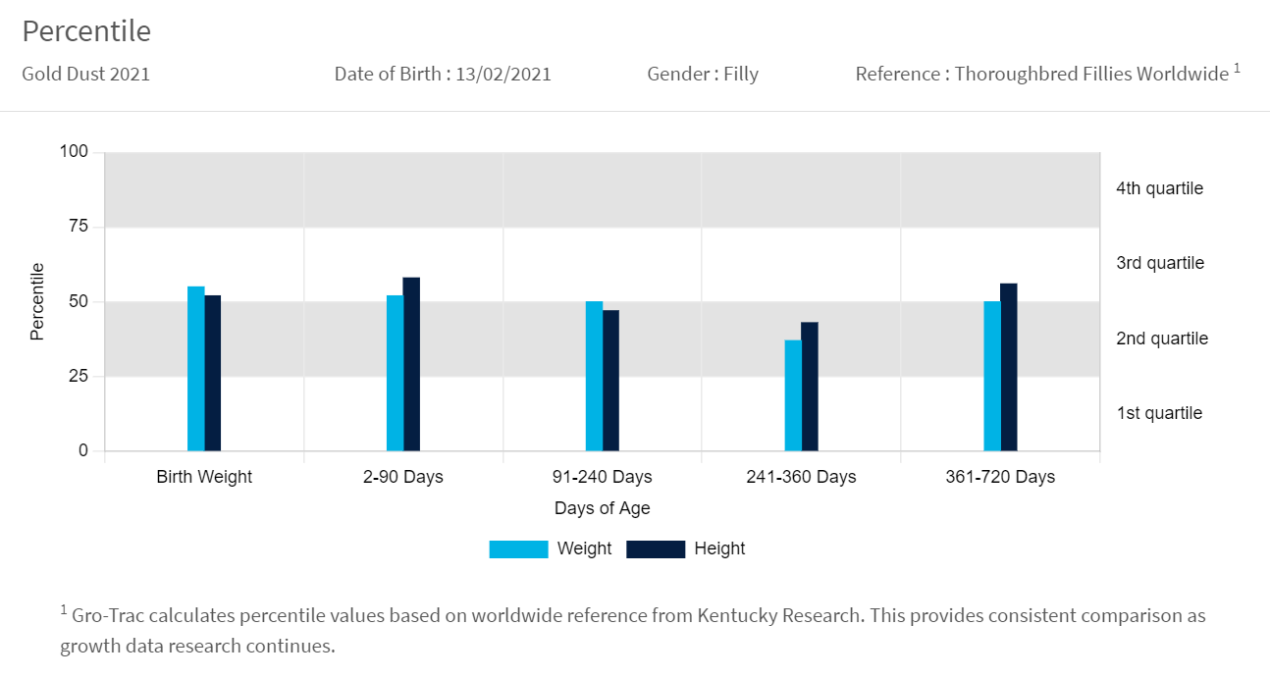Click the 241-360 Days height bar

tap(810, 387)
